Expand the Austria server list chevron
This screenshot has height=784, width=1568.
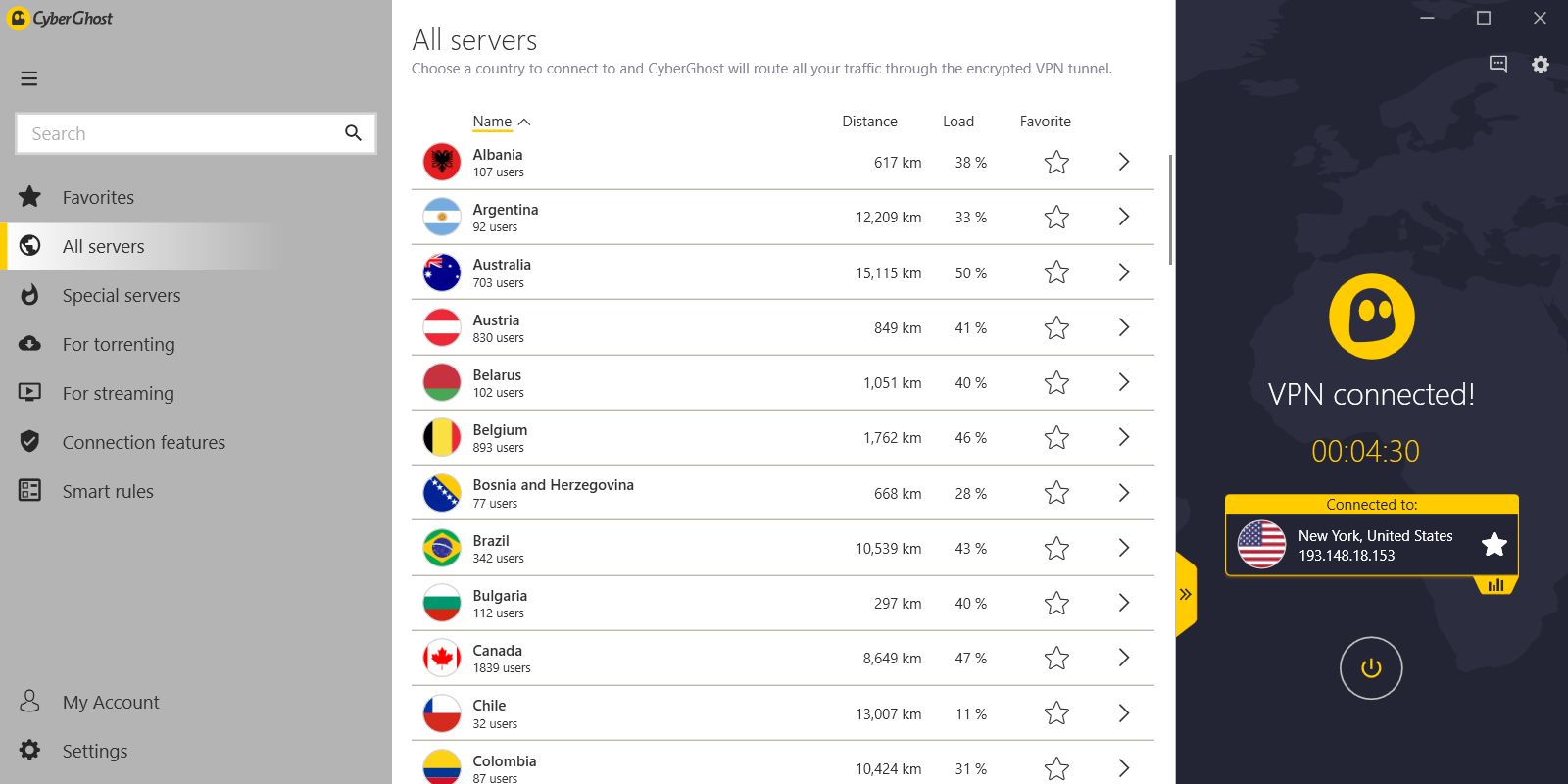tap(1124, 327)
